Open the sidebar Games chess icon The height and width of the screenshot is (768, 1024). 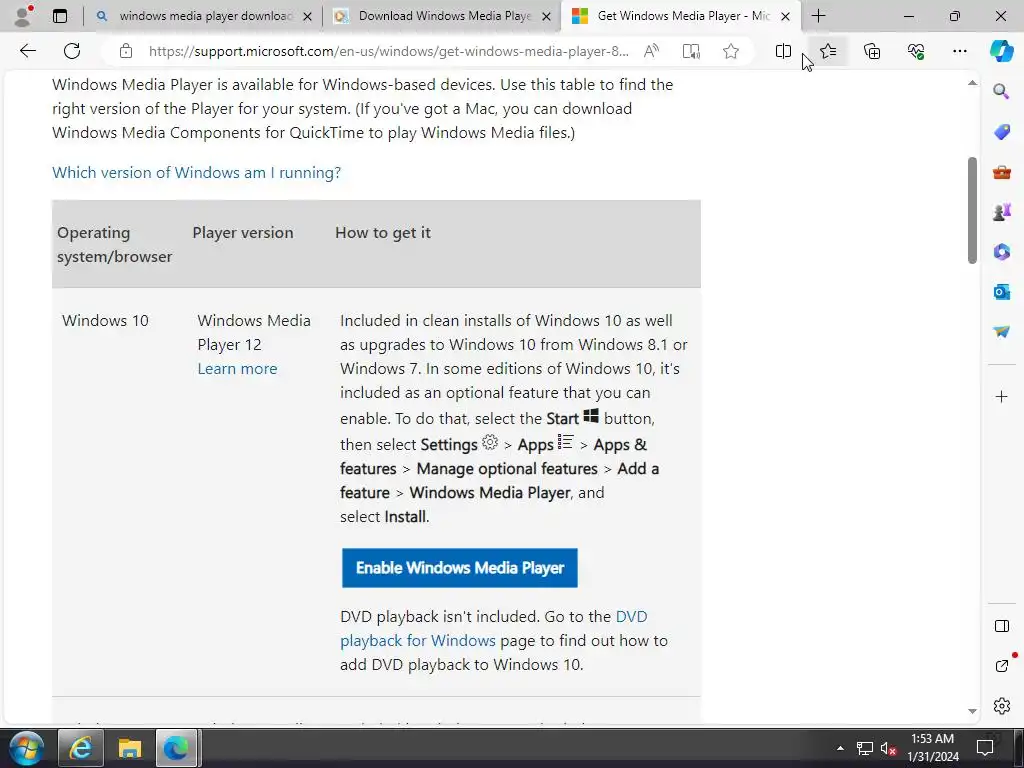point(1001,212)
